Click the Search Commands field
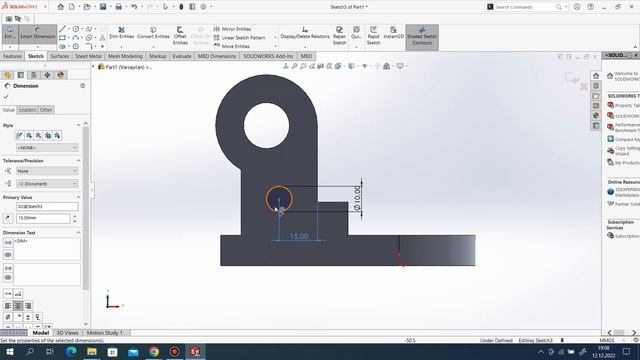640x360 pixels. (524, 7)
